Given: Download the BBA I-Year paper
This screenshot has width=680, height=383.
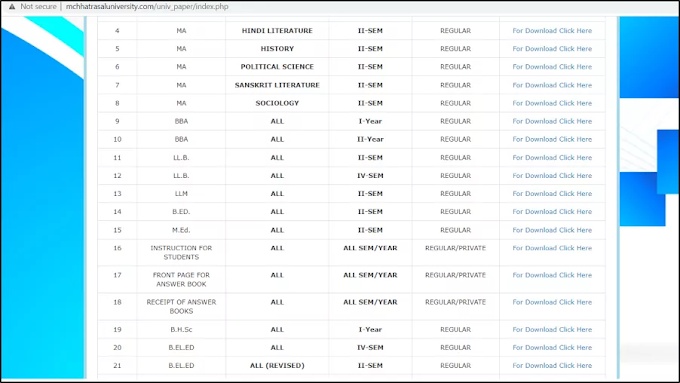Looking at the screenshot, I should click(552, 121).
